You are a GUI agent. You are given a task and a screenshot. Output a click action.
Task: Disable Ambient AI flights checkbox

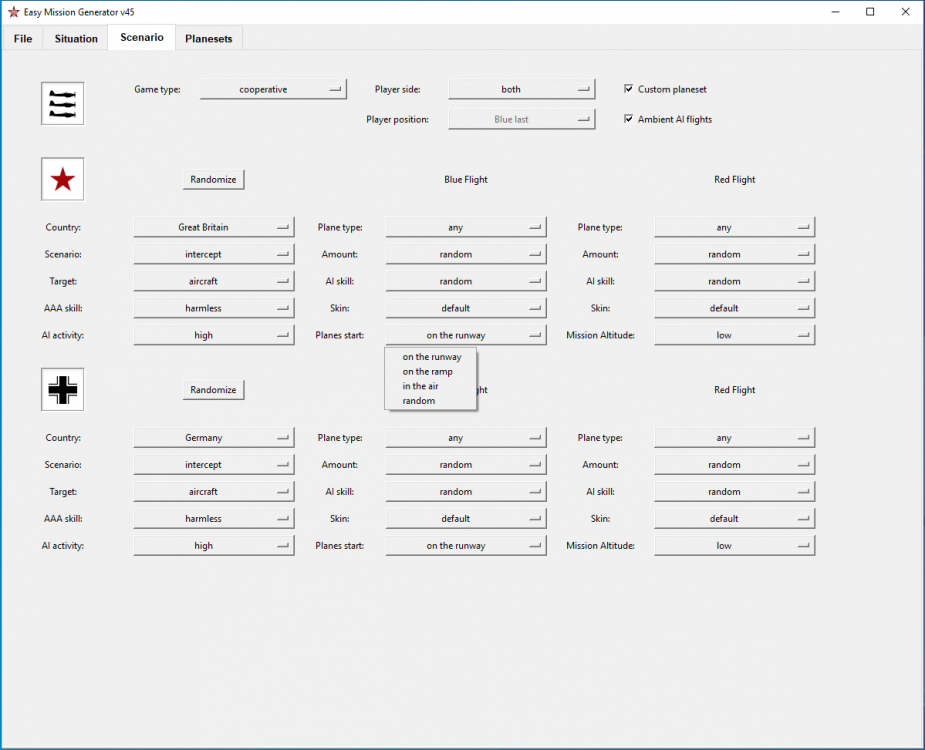pos(628,119)
